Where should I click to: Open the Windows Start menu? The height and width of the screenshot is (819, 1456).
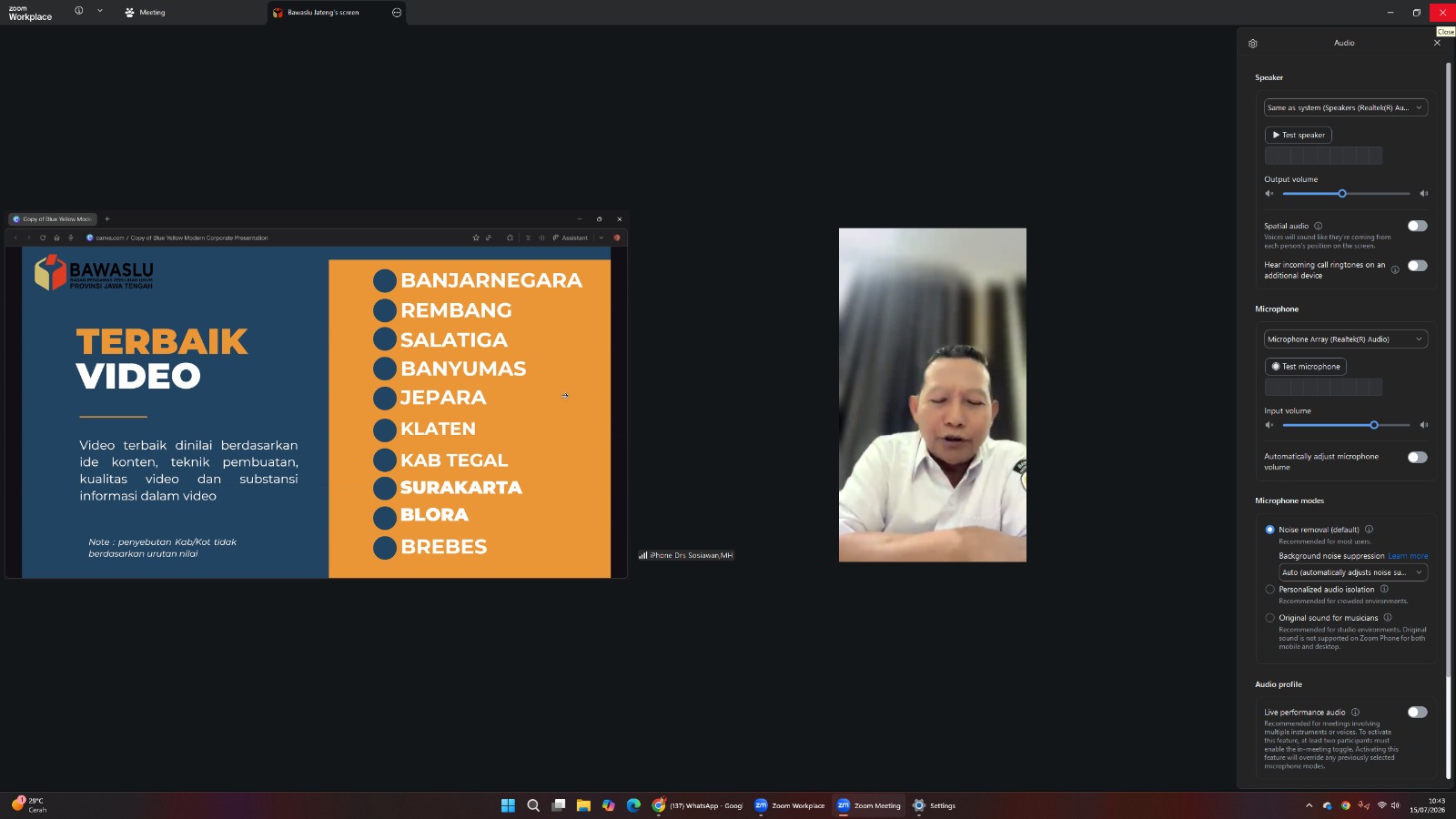[508, 805]
